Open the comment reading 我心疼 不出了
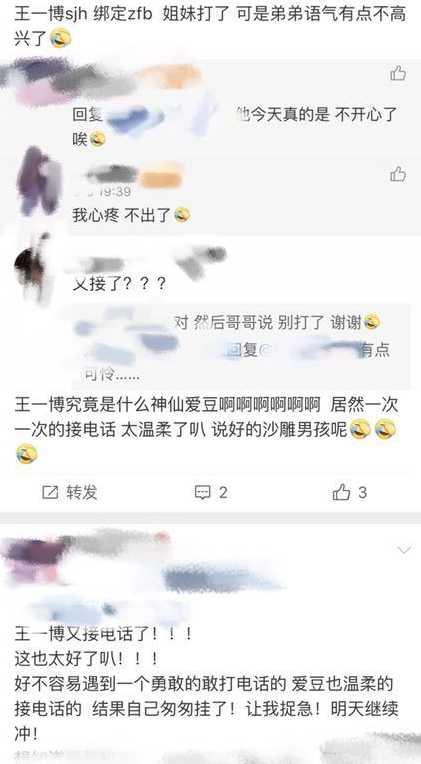This screenshot has height=764, width=421. pyautogui.click(x=131, y=215)
